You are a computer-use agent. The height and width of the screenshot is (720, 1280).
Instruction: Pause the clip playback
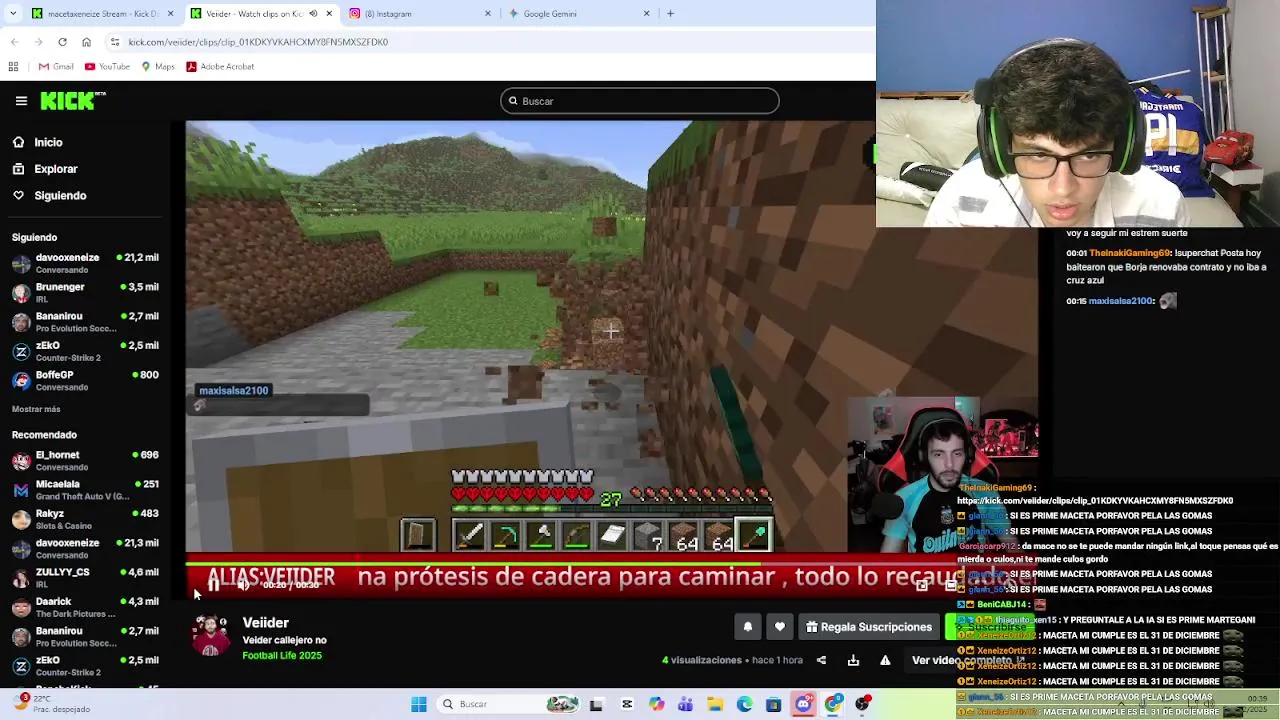click(x=213, y=585)
